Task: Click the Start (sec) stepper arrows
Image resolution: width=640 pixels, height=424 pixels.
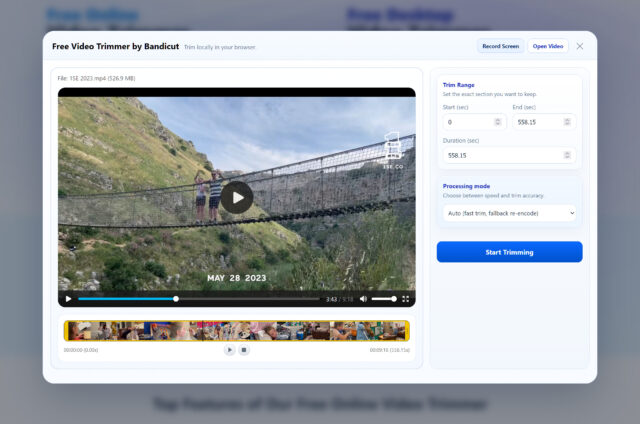Action: [498, 122]
